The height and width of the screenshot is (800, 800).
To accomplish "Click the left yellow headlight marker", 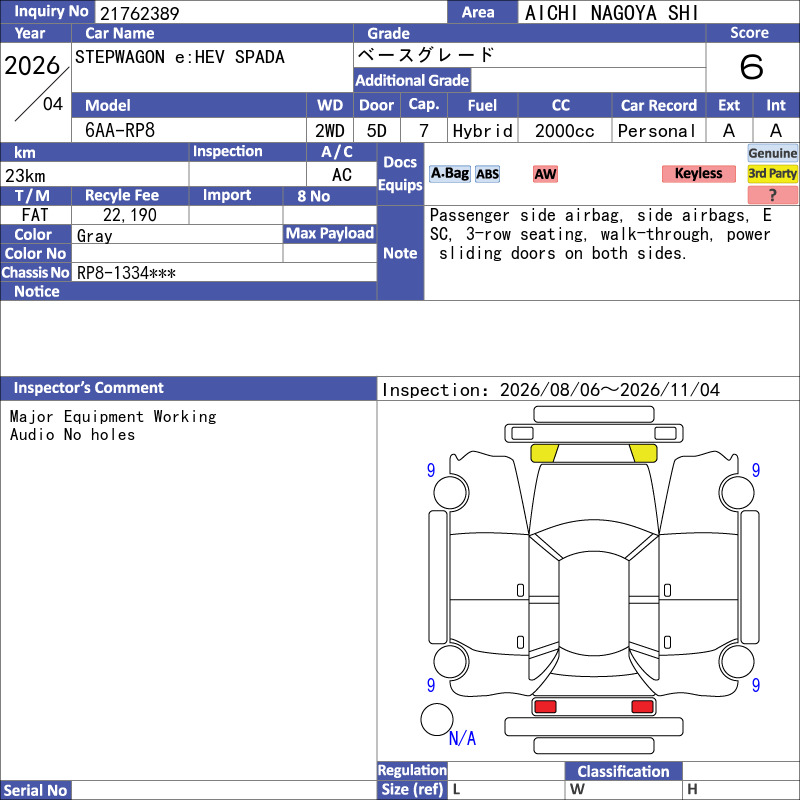I will pyautogui.click(x=544, y=453).
